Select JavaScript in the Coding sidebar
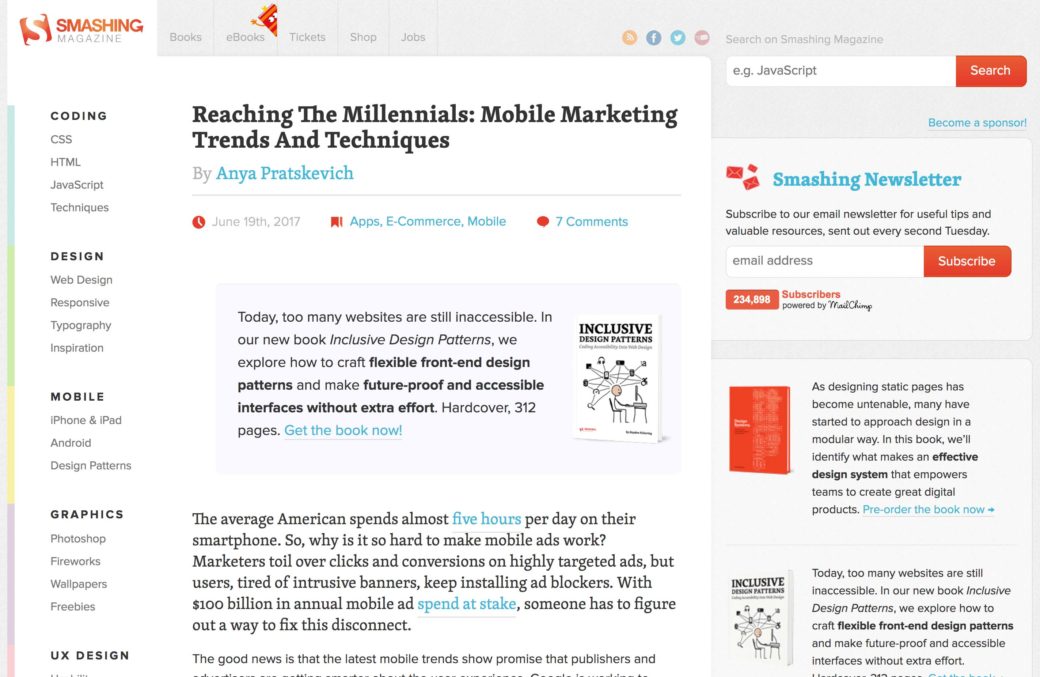The image size is (1040, 677). pyautogui.click(x=77, y=185)
